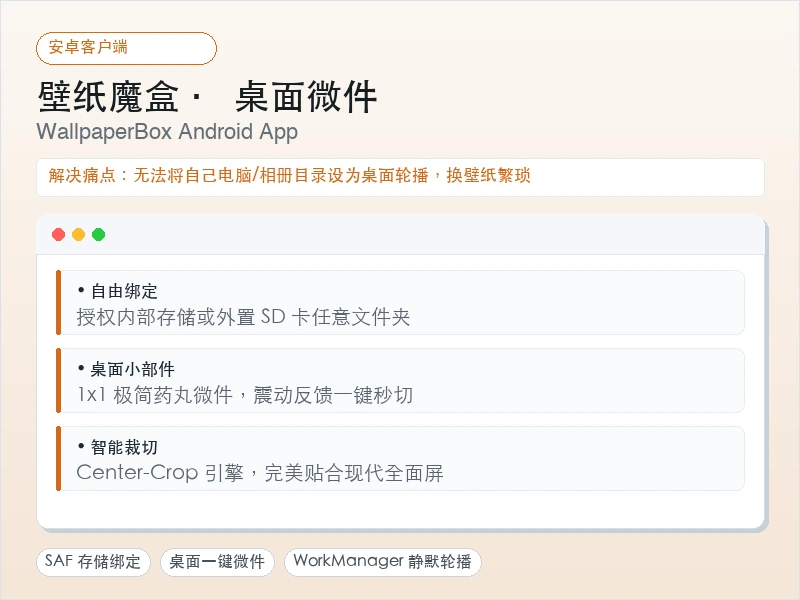Click the window title bar area
800x600 pixels.
coord(400,234)
